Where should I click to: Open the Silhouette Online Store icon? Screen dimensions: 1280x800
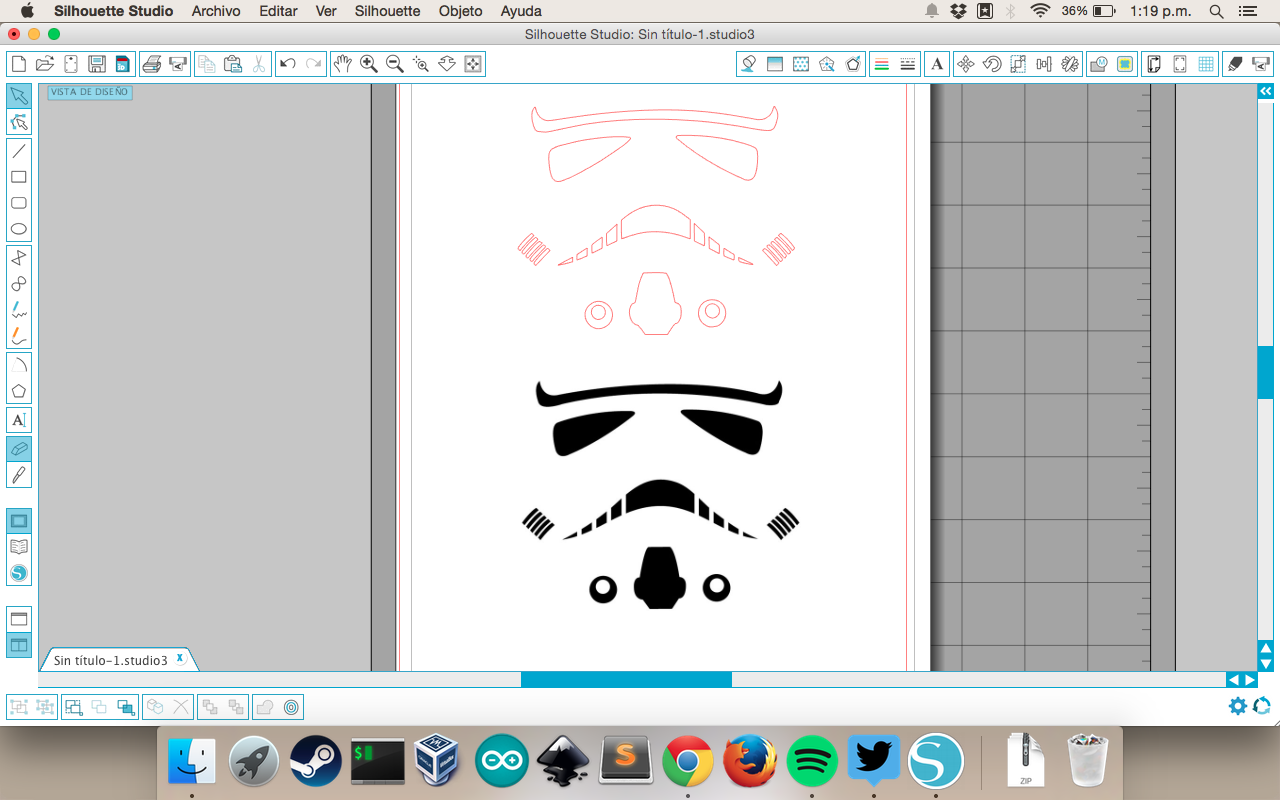pyautogui.click(x=19, y=573)
